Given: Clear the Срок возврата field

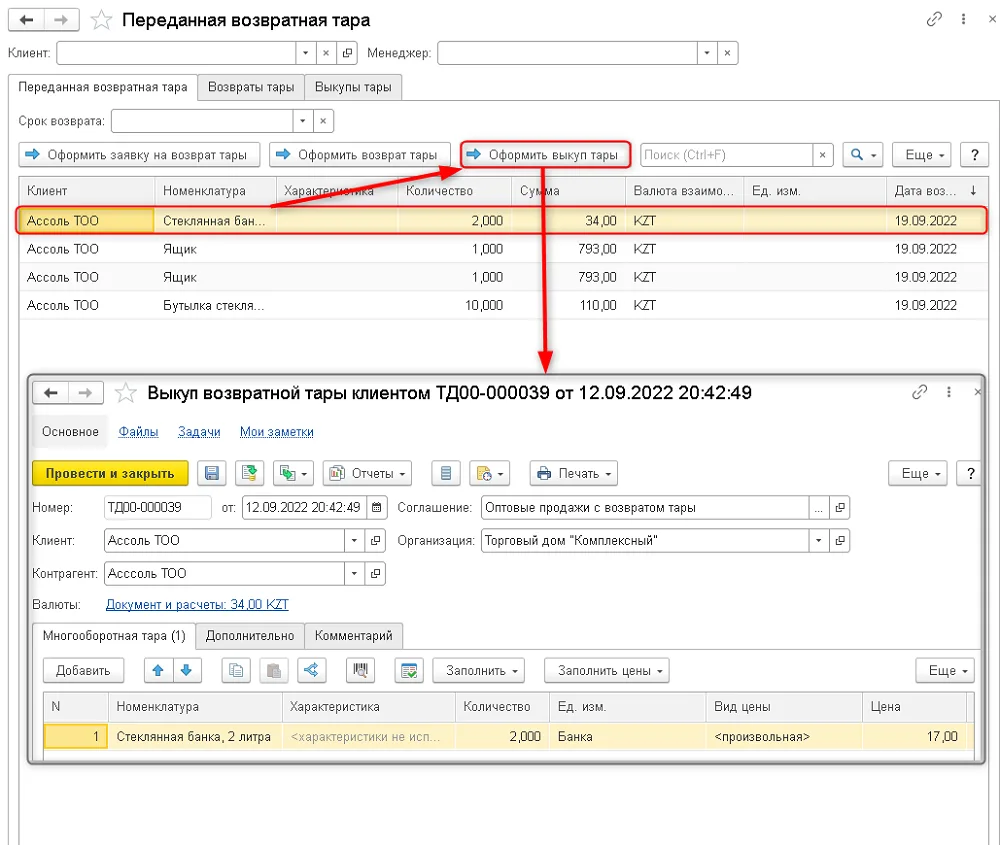Looking at the screenshot, I should (323, 121).
